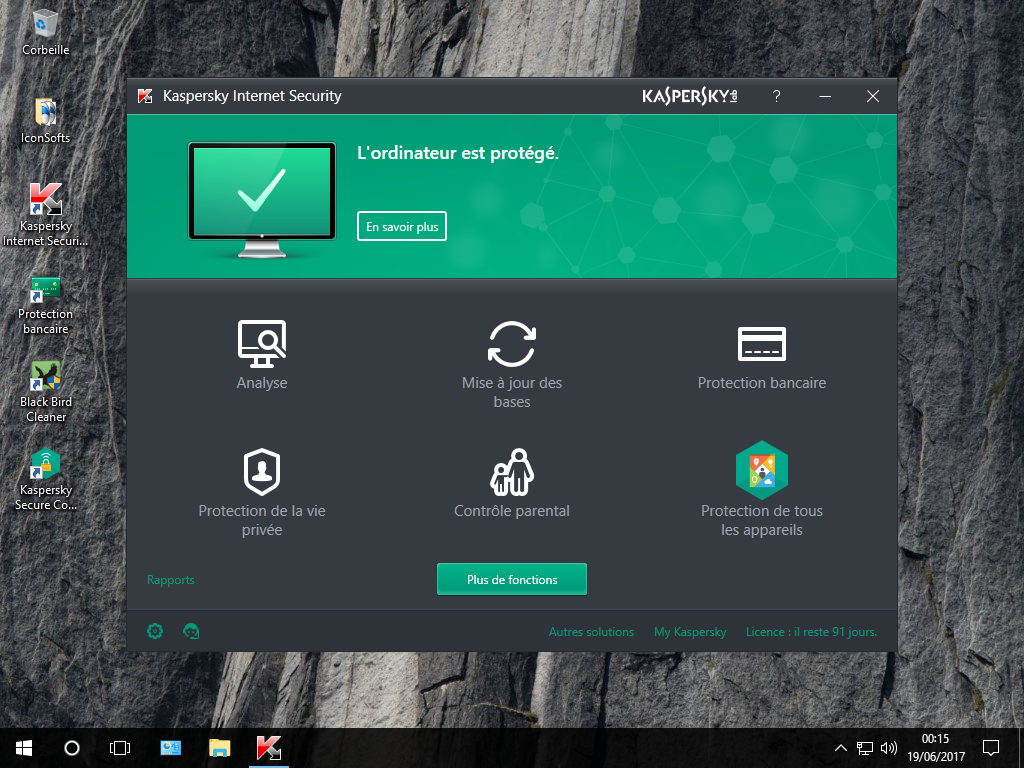The width and height of the screenshot is (1024, 768).
Task: Select the Corbeille desktop icon
Action: point(46,33)
